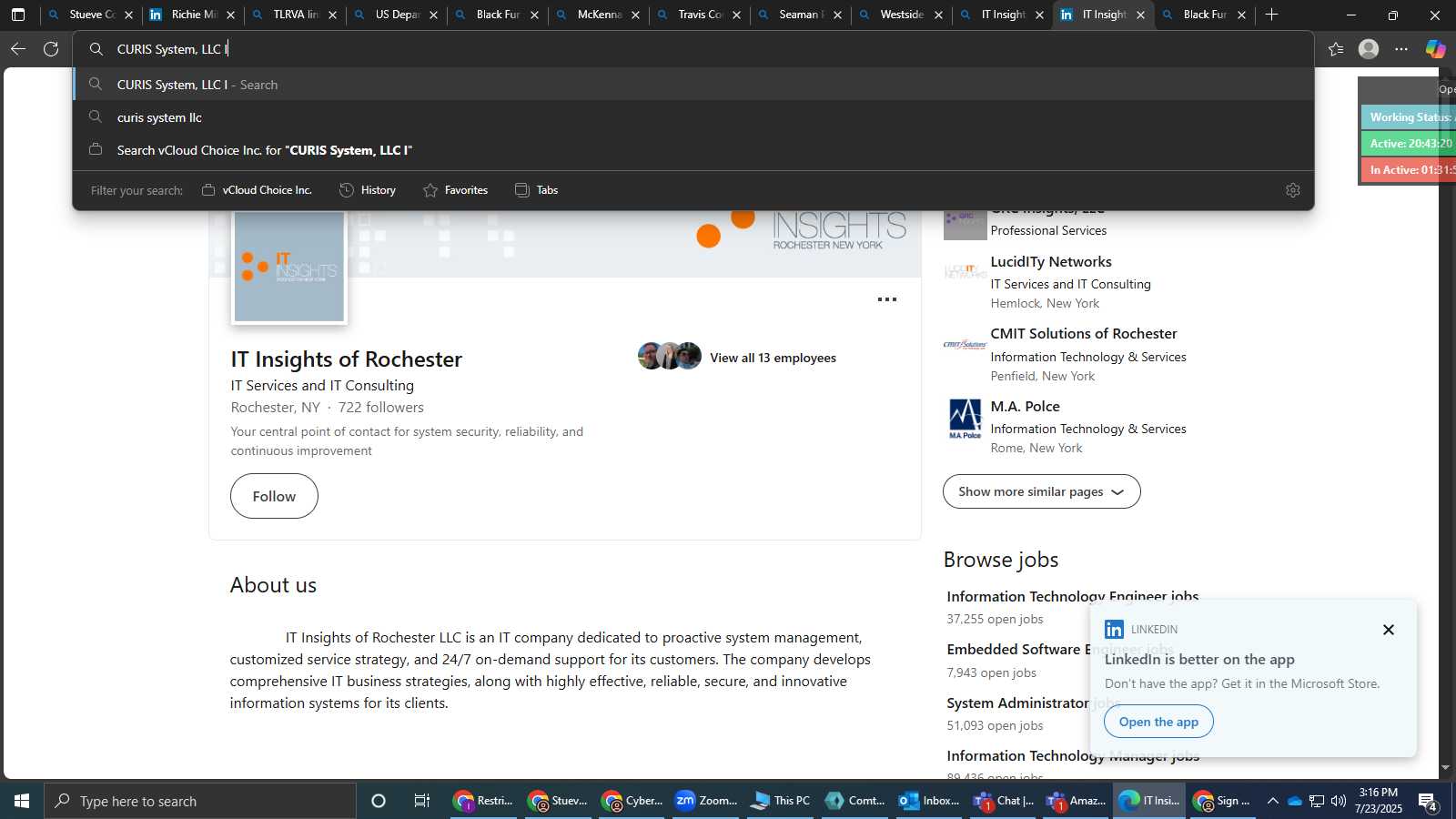Open Zoom app from taskbar
1456x819 pixels.
706,801
